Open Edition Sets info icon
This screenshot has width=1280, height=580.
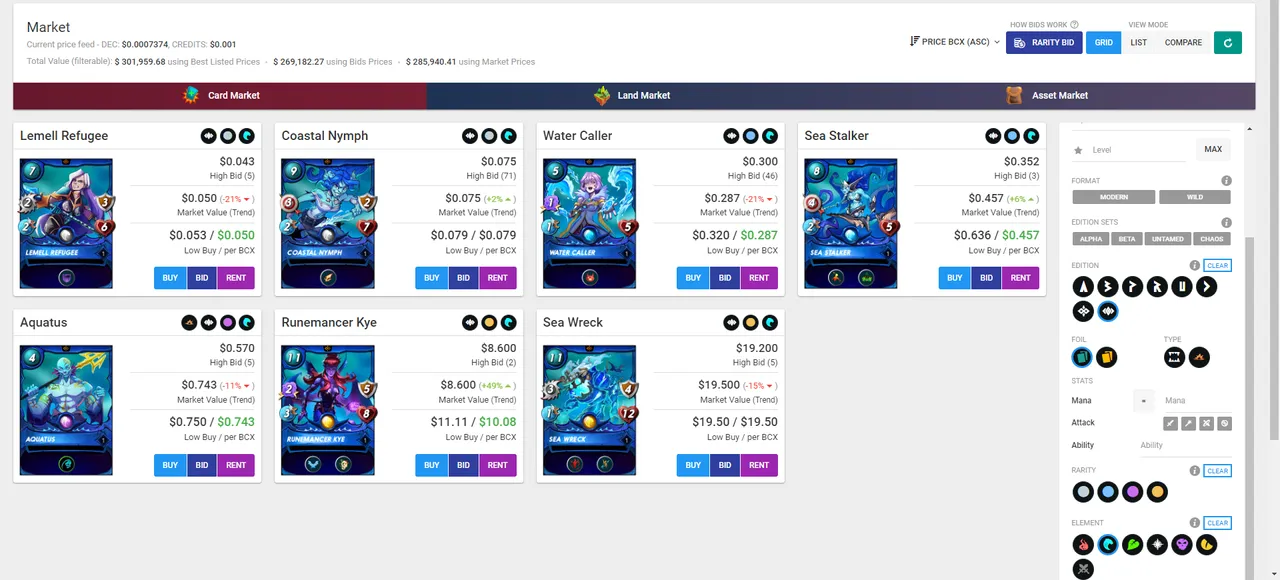pos(1226,223)
